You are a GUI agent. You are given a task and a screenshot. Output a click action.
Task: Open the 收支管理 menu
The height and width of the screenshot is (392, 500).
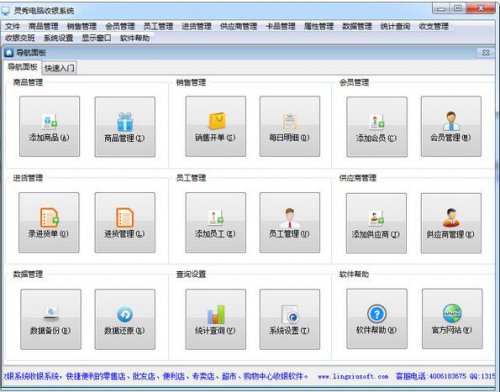(x=434, y=26)
